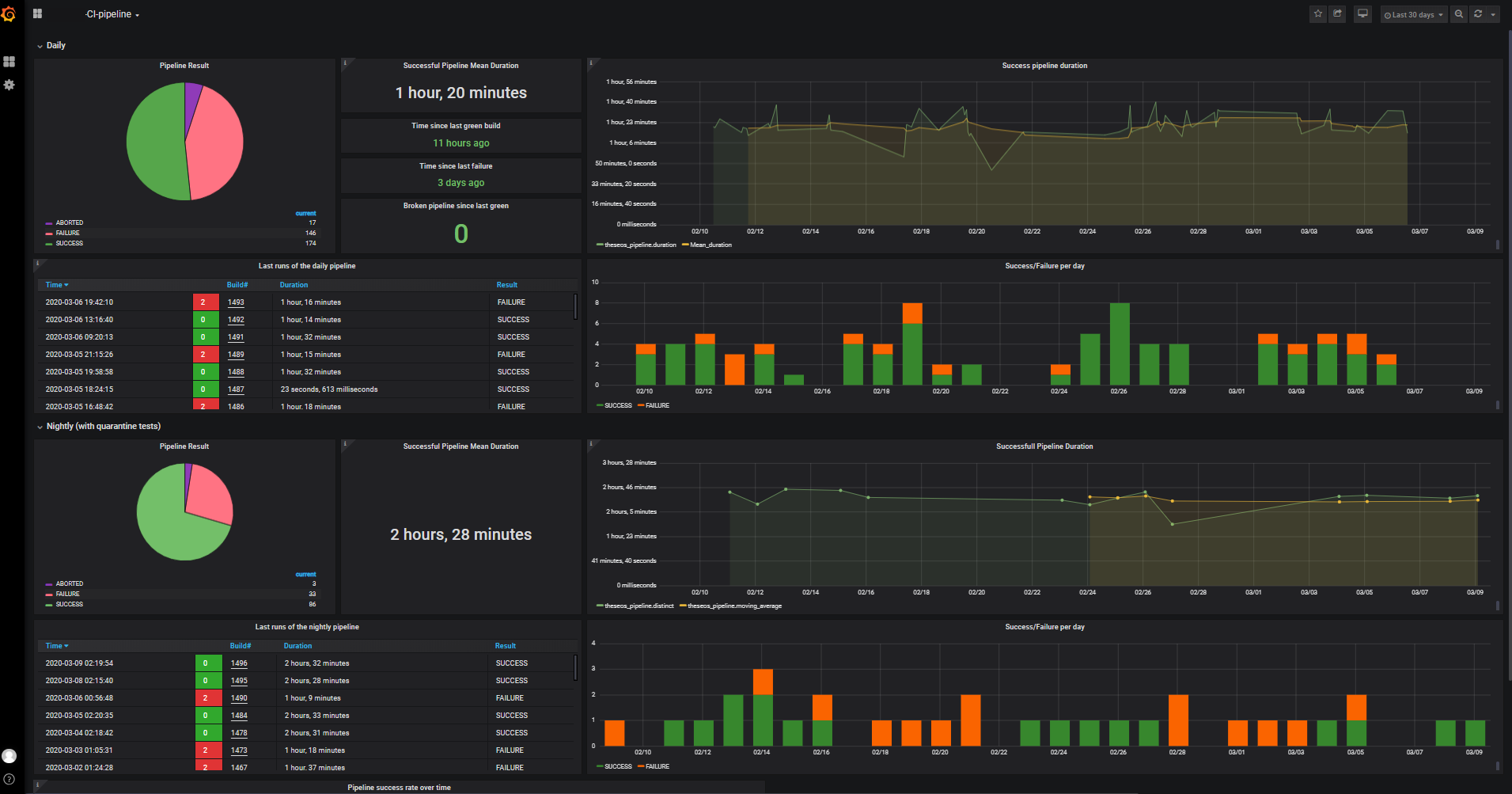Click info icon on Pipeline success rate over time

37,785
